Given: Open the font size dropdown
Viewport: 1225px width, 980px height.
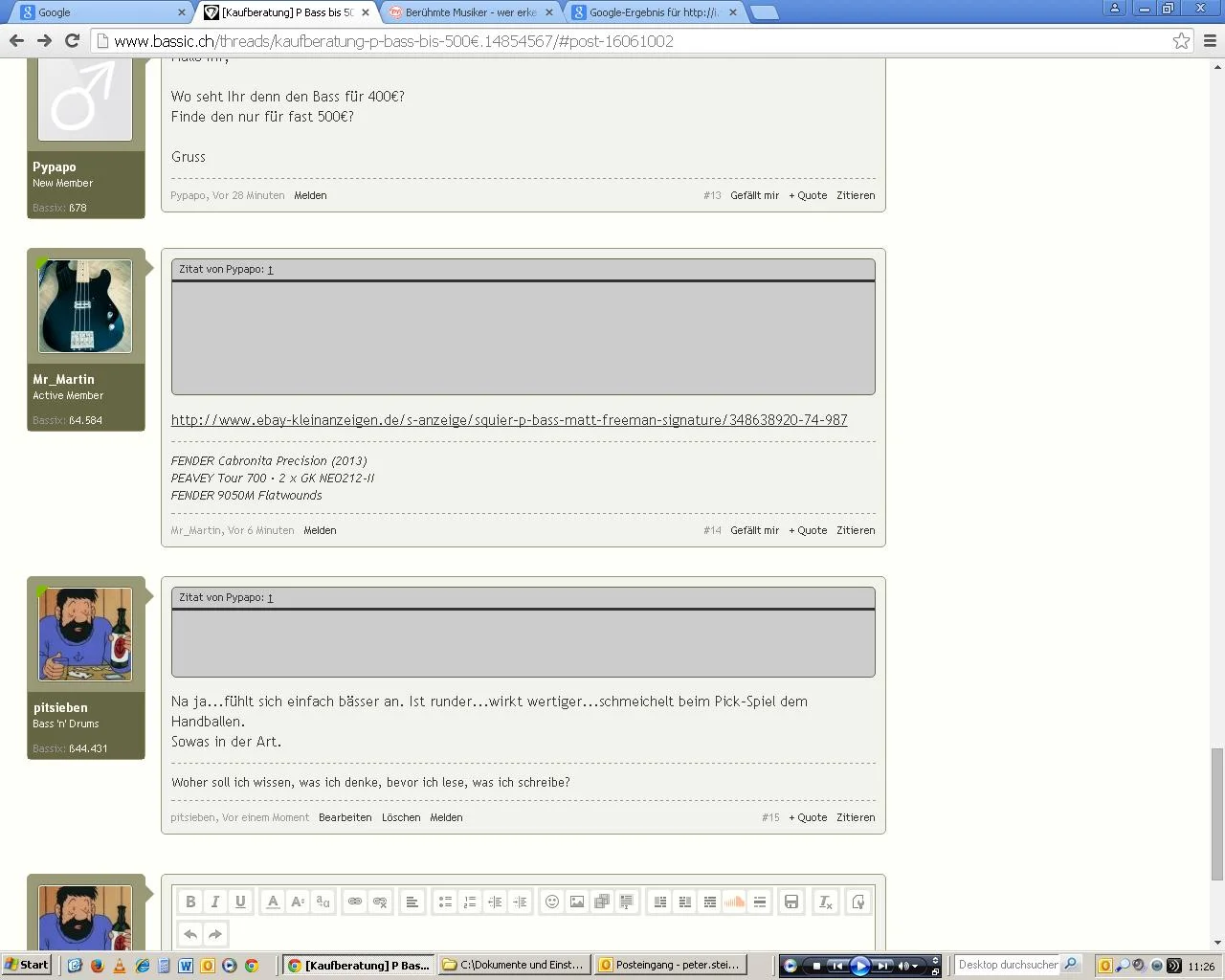Looking at the screenshot, I should 298,902.
